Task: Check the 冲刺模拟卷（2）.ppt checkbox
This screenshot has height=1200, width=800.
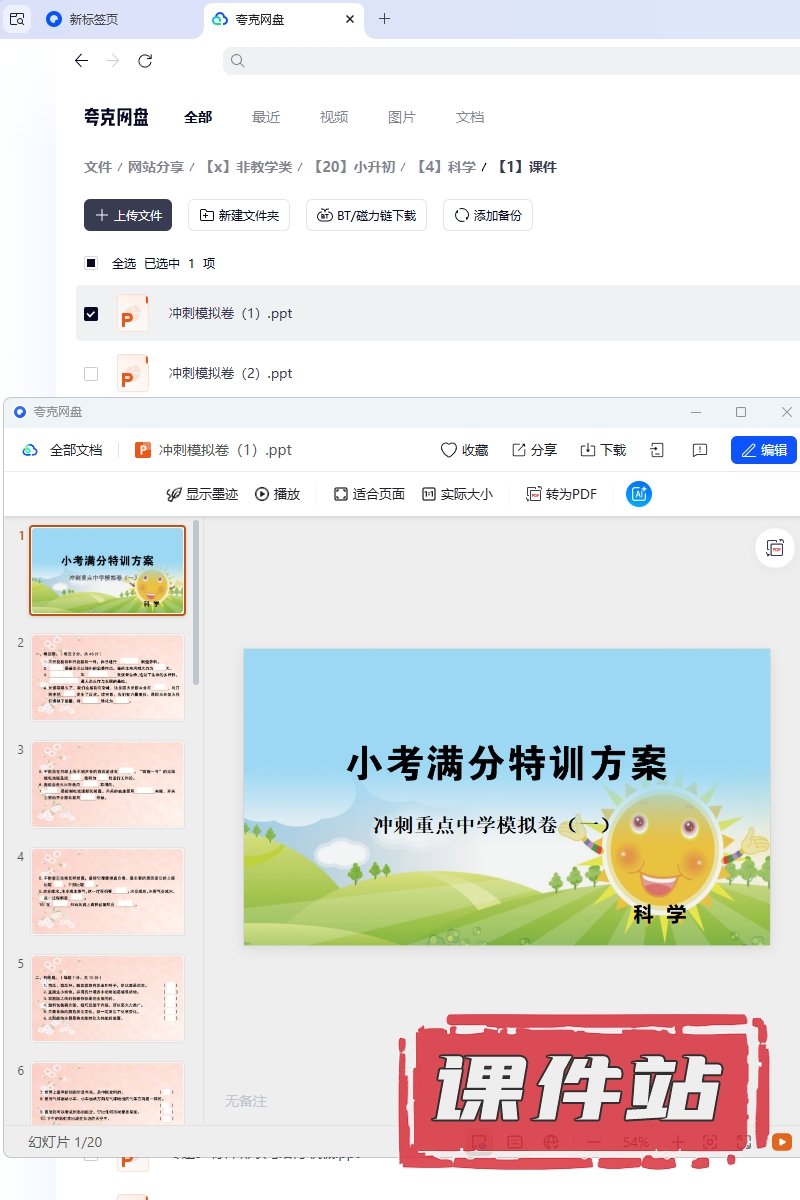Action: (x=91, y=374)
